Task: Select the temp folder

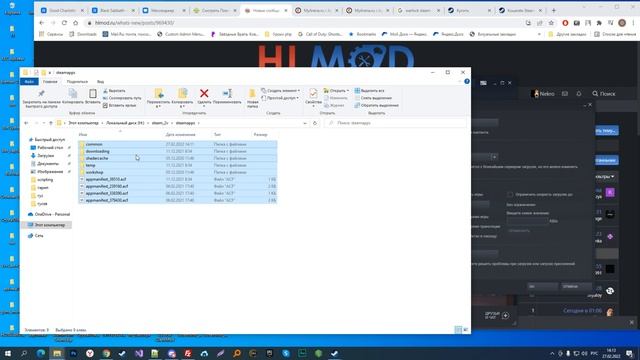Action: point(178,165)
